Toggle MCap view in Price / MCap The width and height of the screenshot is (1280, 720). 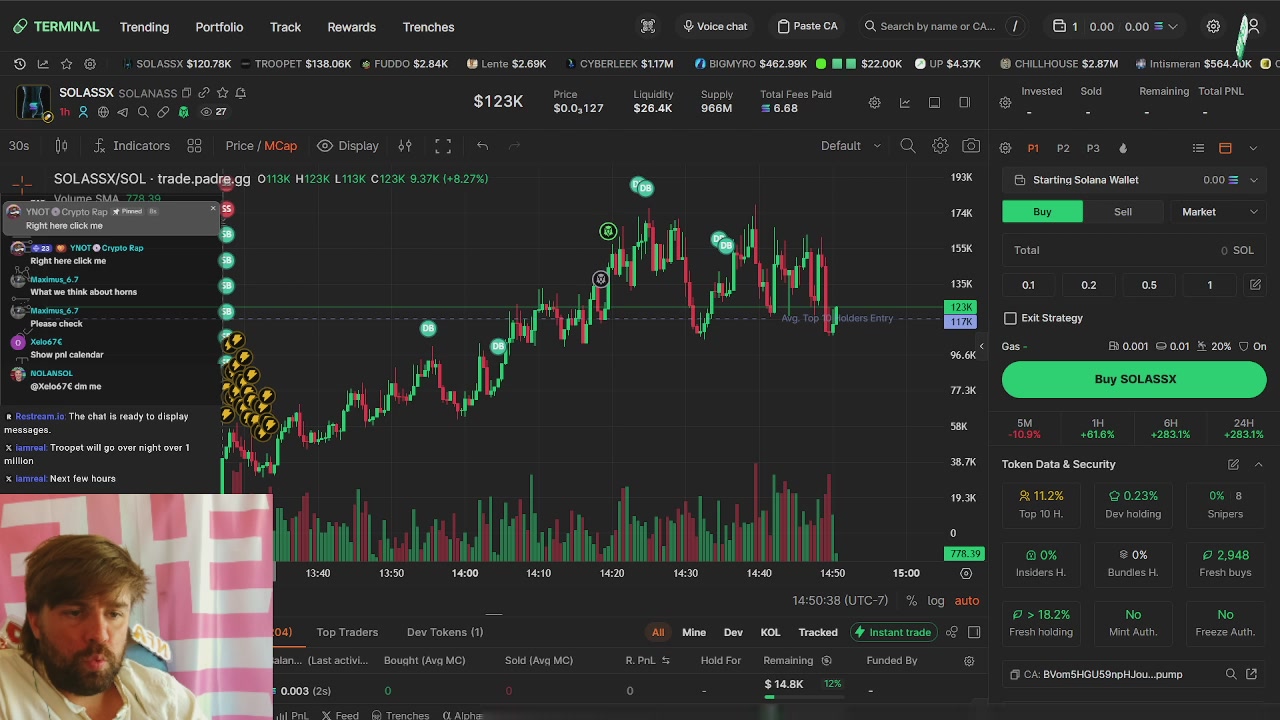pyautogui.click(x=280, y=146)
